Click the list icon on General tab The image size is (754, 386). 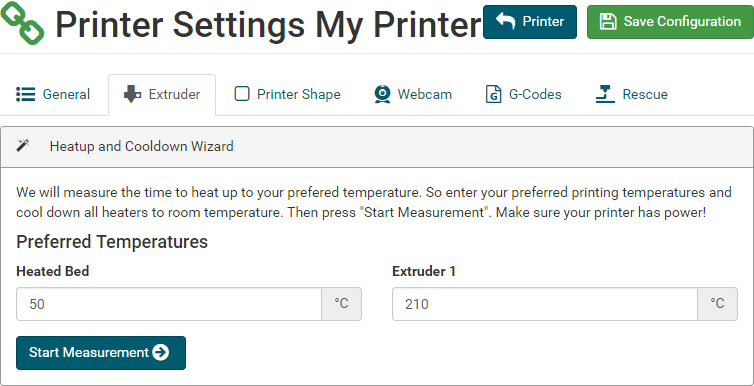25,94
